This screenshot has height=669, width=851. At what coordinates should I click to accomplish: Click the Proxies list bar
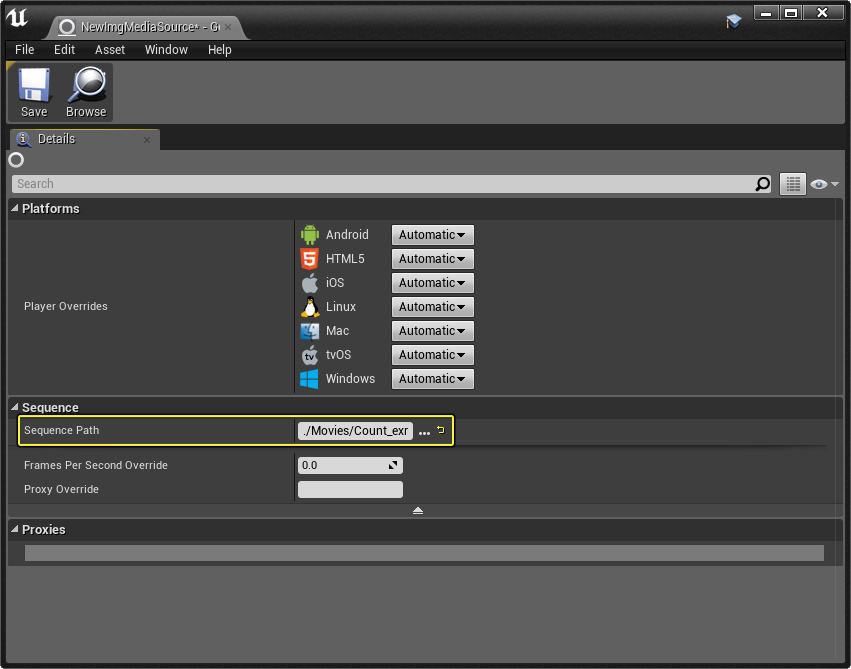point(424,553)
